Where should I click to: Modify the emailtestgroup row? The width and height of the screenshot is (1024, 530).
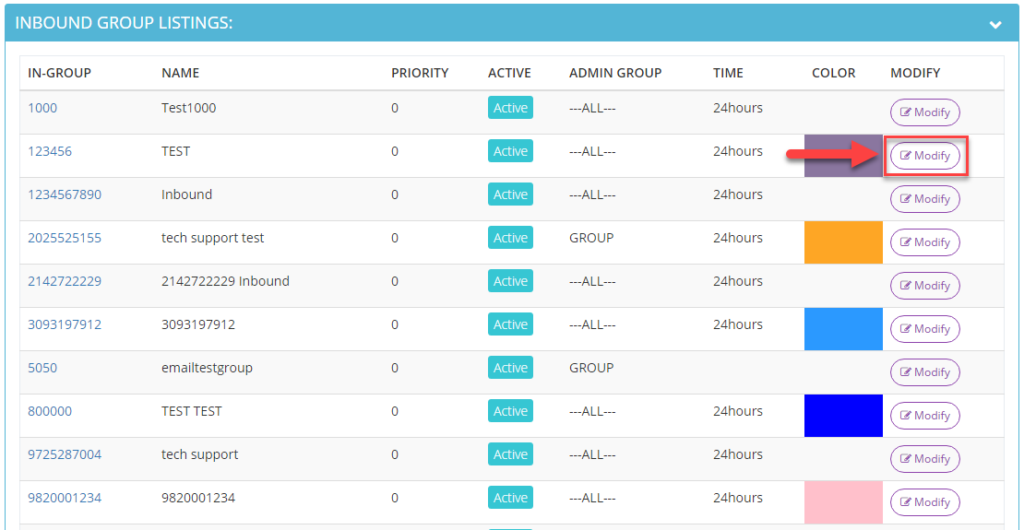coord(925,372)
